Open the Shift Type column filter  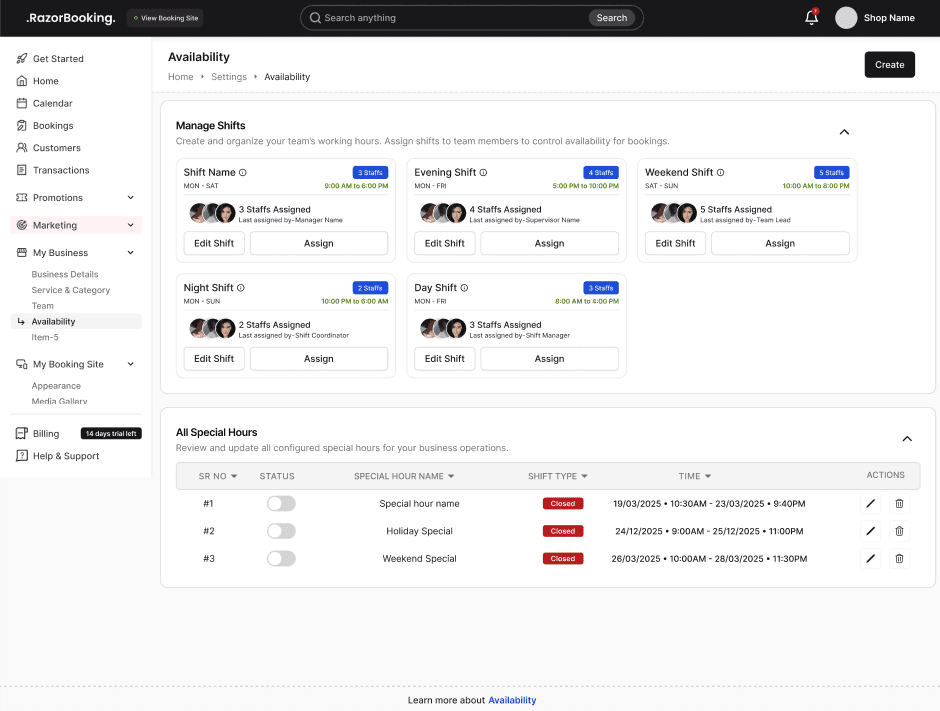pyautogui.click(x=585, y=476)
